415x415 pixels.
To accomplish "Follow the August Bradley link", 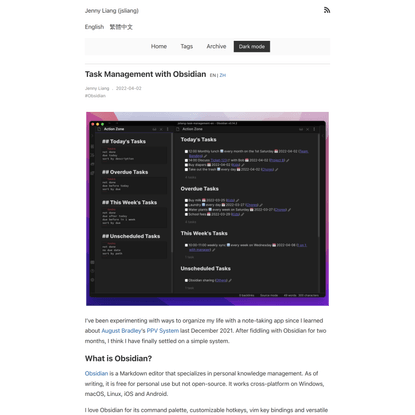I will click(x=121, y=331).
